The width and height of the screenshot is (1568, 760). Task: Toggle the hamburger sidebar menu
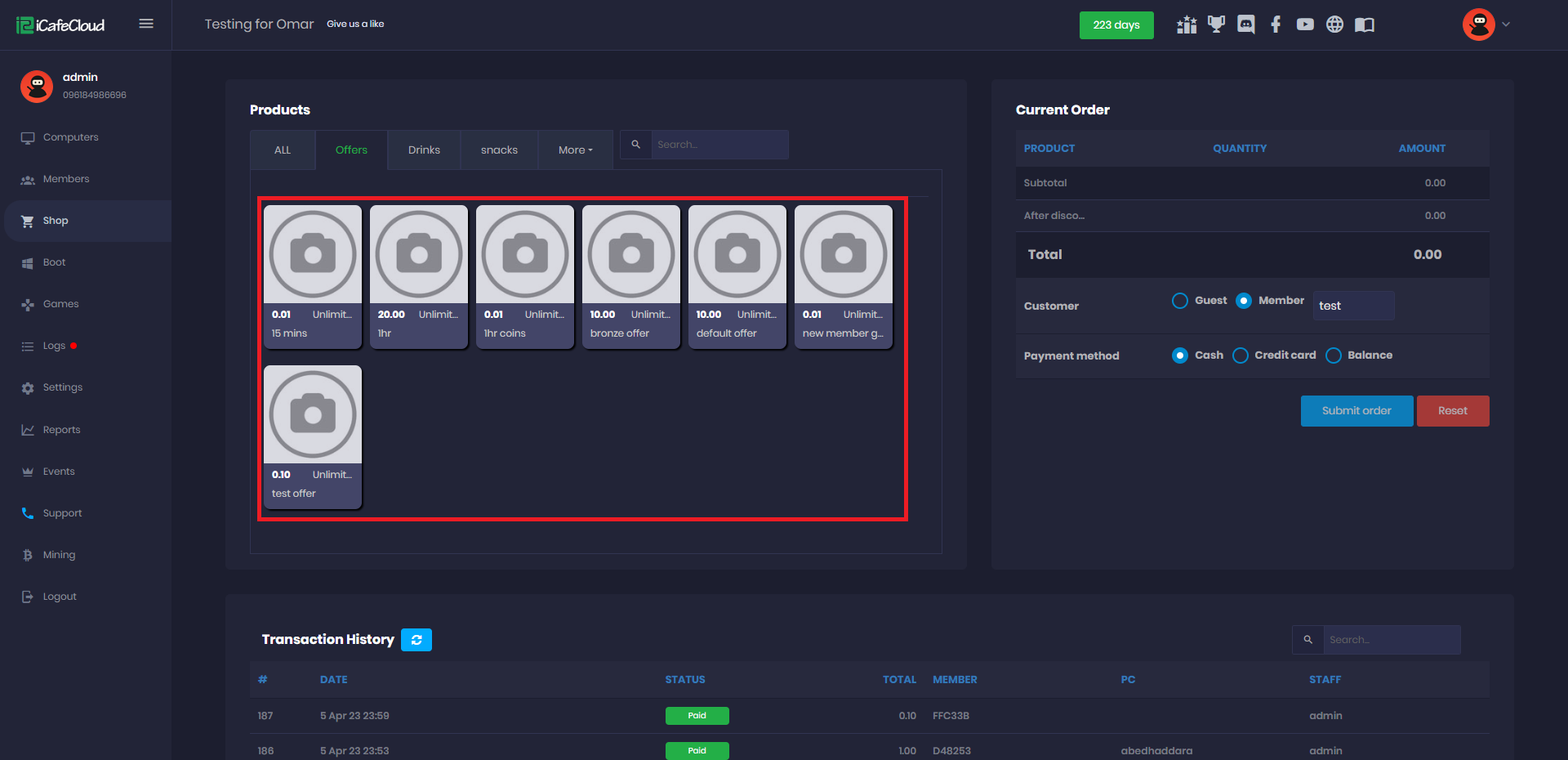point(146,24)
